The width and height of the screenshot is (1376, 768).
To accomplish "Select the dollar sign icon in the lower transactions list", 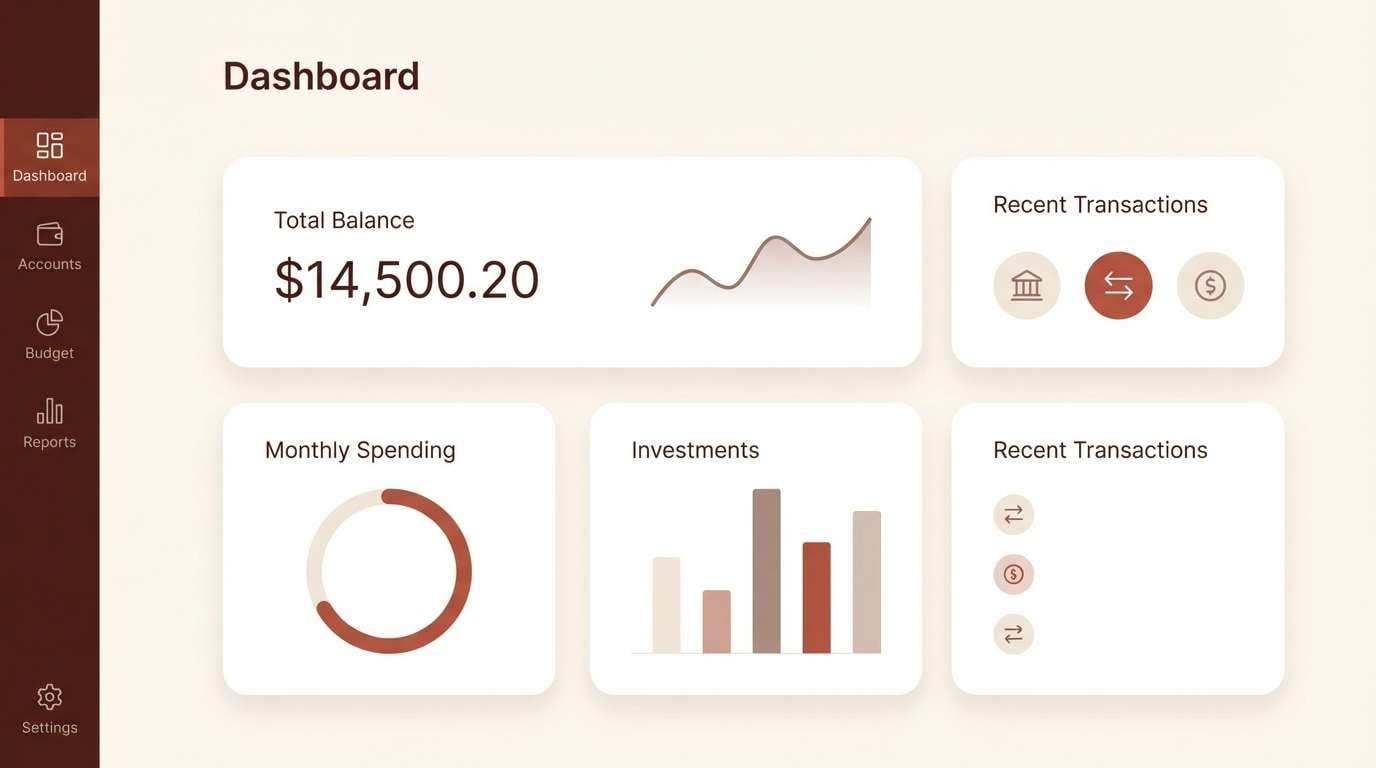I will point(1013,574).
